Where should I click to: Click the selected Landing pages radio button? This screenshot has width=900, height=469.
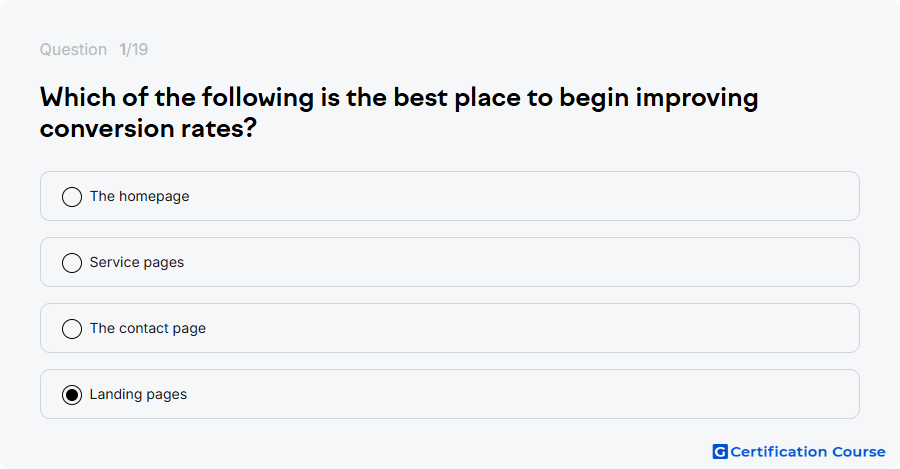[72, 395]
